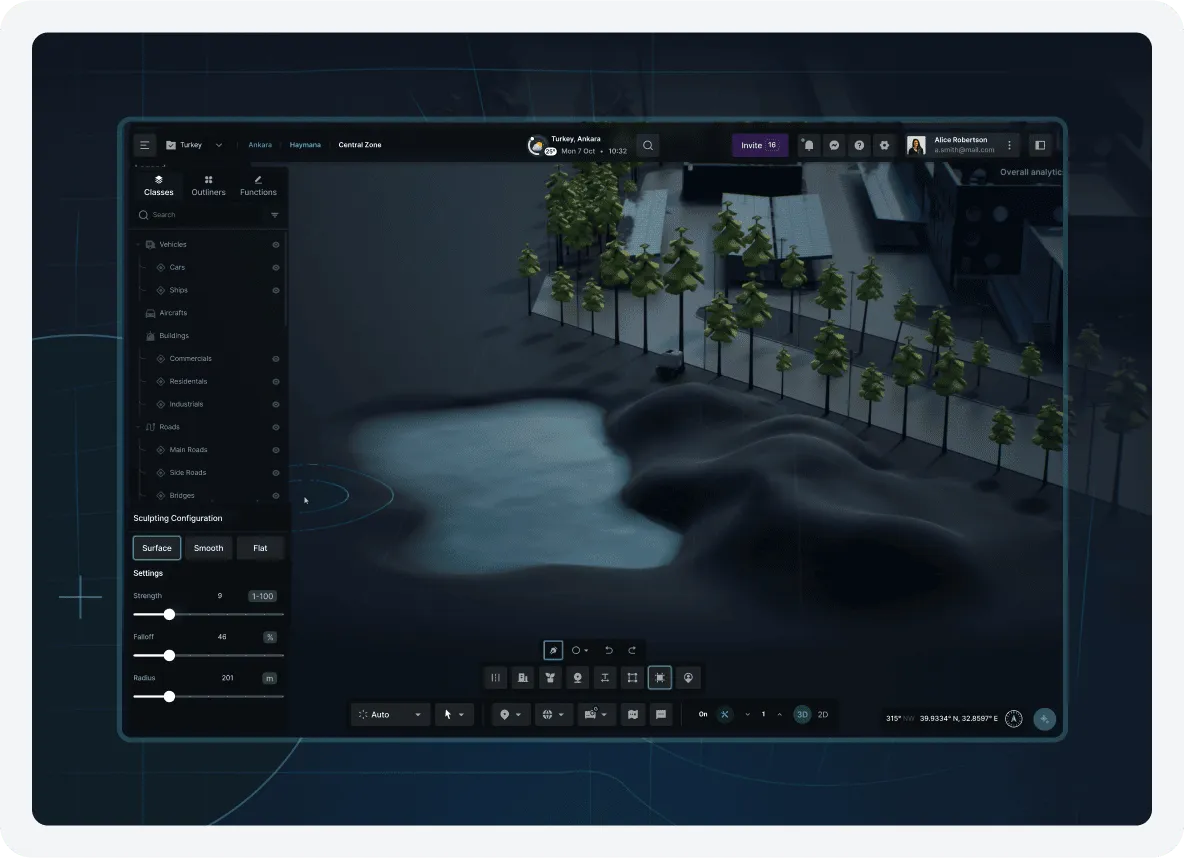Increase the level stepper up arrow

(x=779, y=714)
